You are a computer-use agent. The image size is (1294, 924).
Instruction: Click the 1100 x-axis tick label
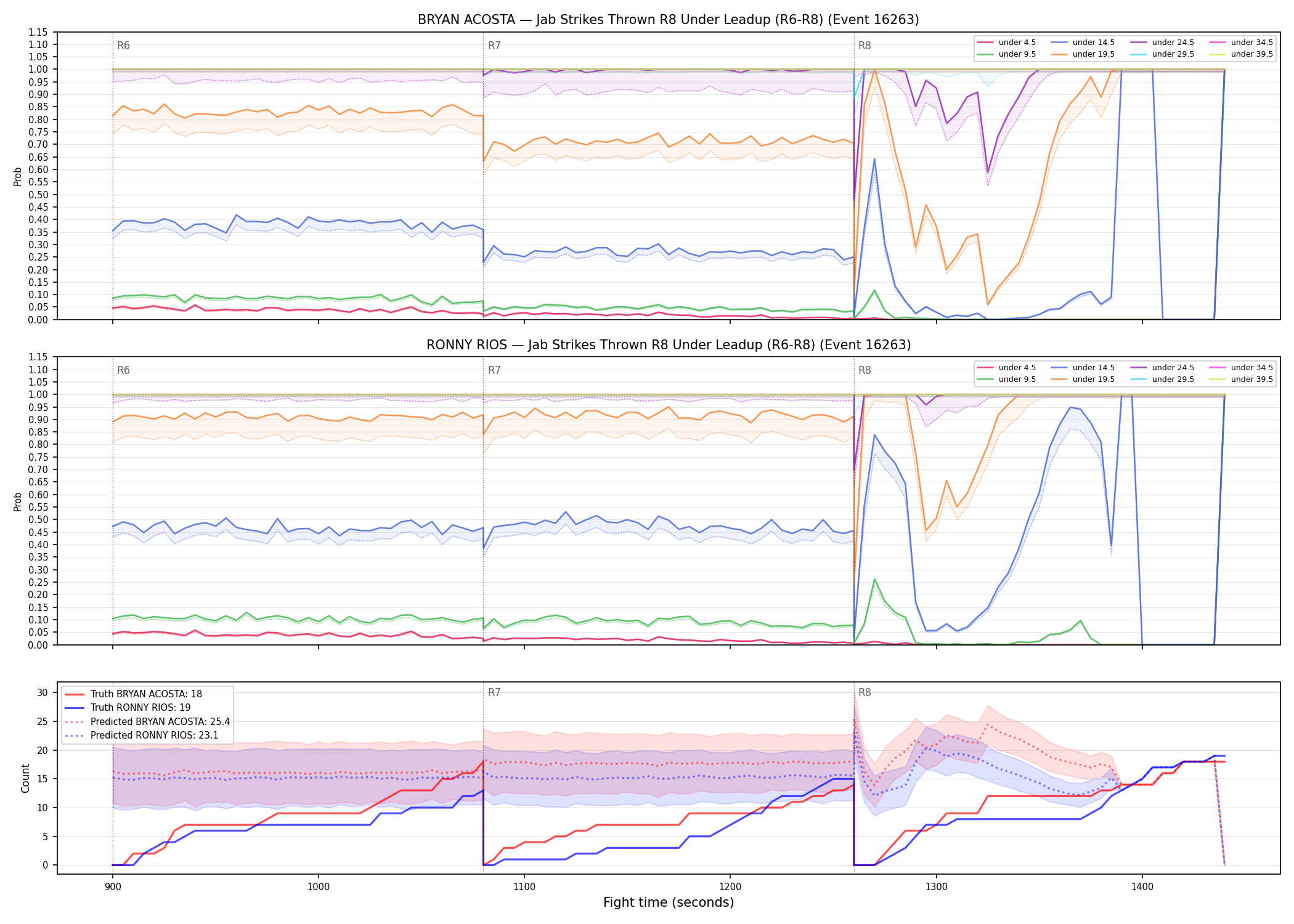click(524, 887)
